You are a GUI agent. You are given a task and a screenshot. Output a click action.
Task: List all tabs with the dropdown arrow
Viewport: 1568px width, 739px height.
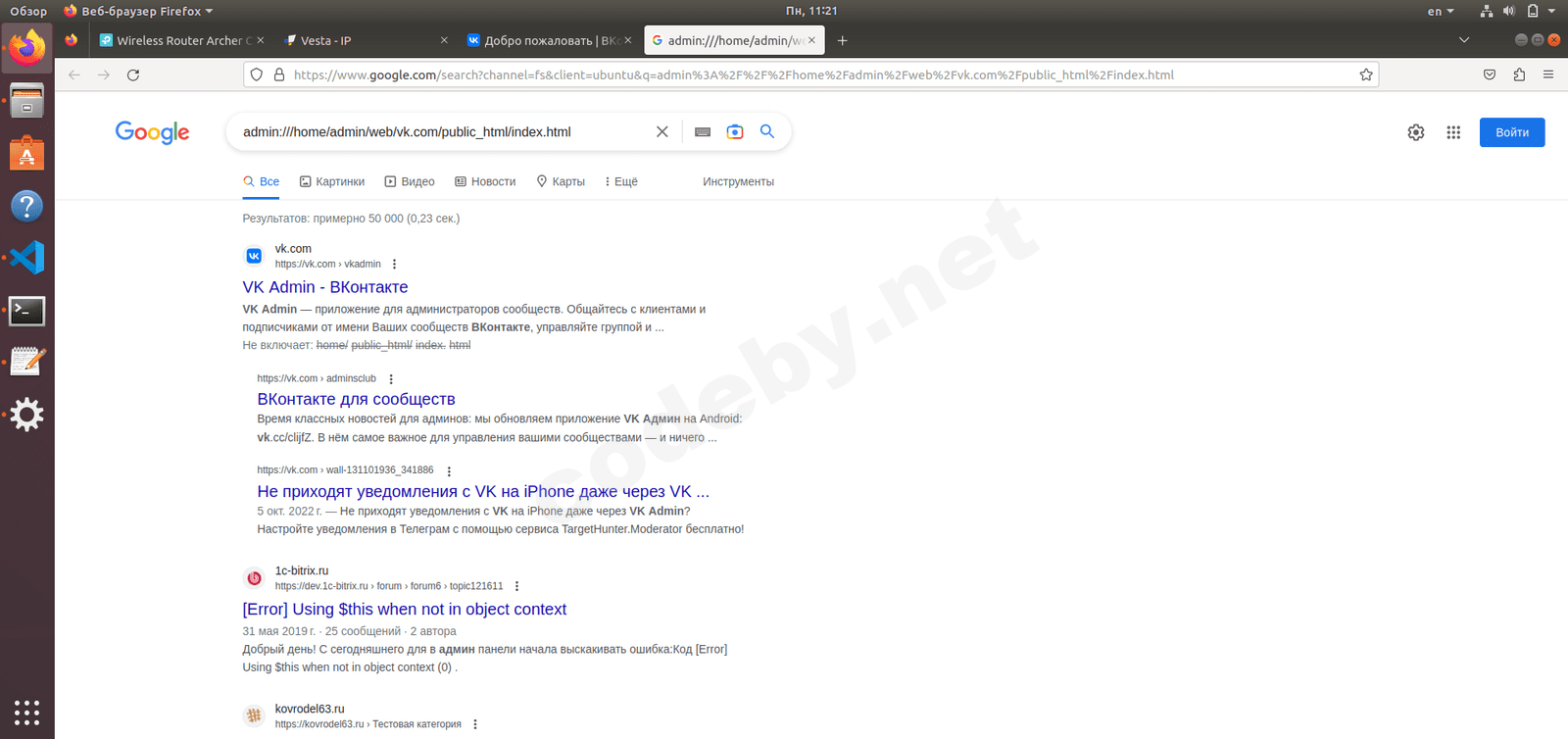[1464, 40]
